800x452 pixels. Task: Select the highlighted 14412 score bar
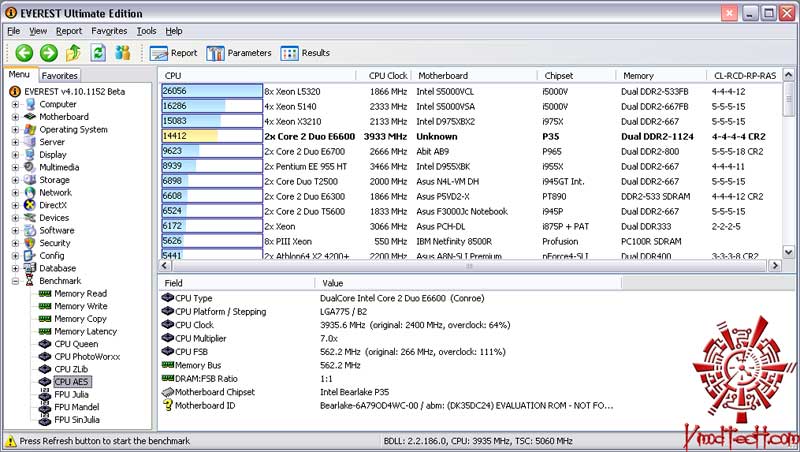[x=212, y=137]
